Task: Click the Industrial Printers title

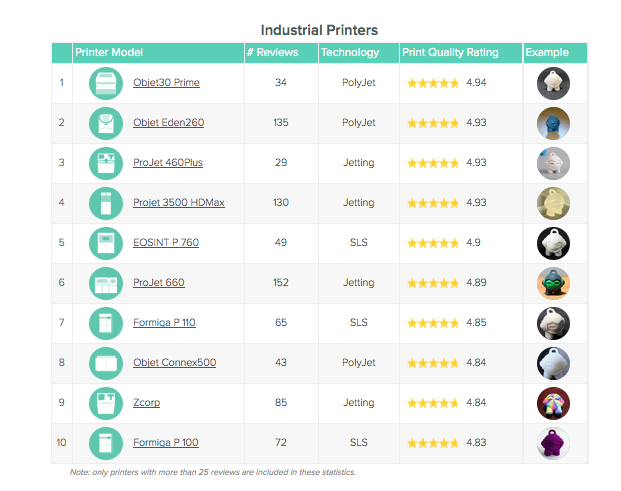Action: click(319, 30)
